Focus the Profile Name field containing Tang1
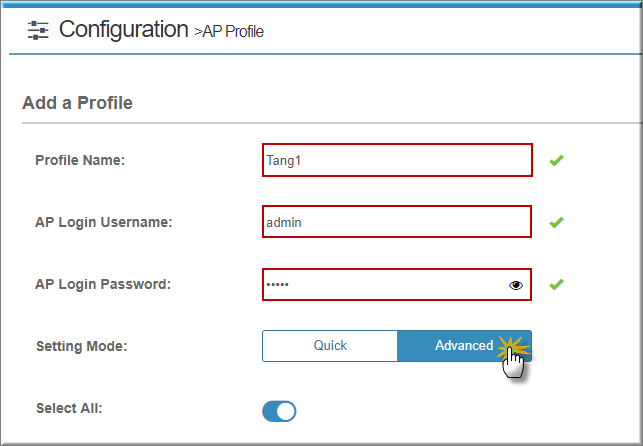The image size is (643, 446). 397,160
